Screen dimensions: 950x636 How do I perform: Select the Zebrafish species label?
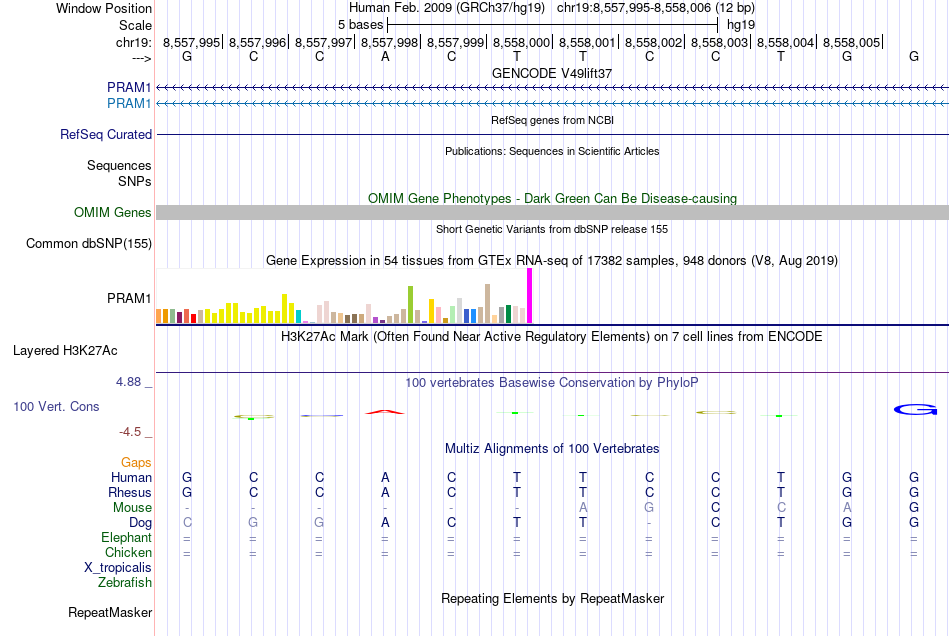pyautogui.click(x=125, y=582)
